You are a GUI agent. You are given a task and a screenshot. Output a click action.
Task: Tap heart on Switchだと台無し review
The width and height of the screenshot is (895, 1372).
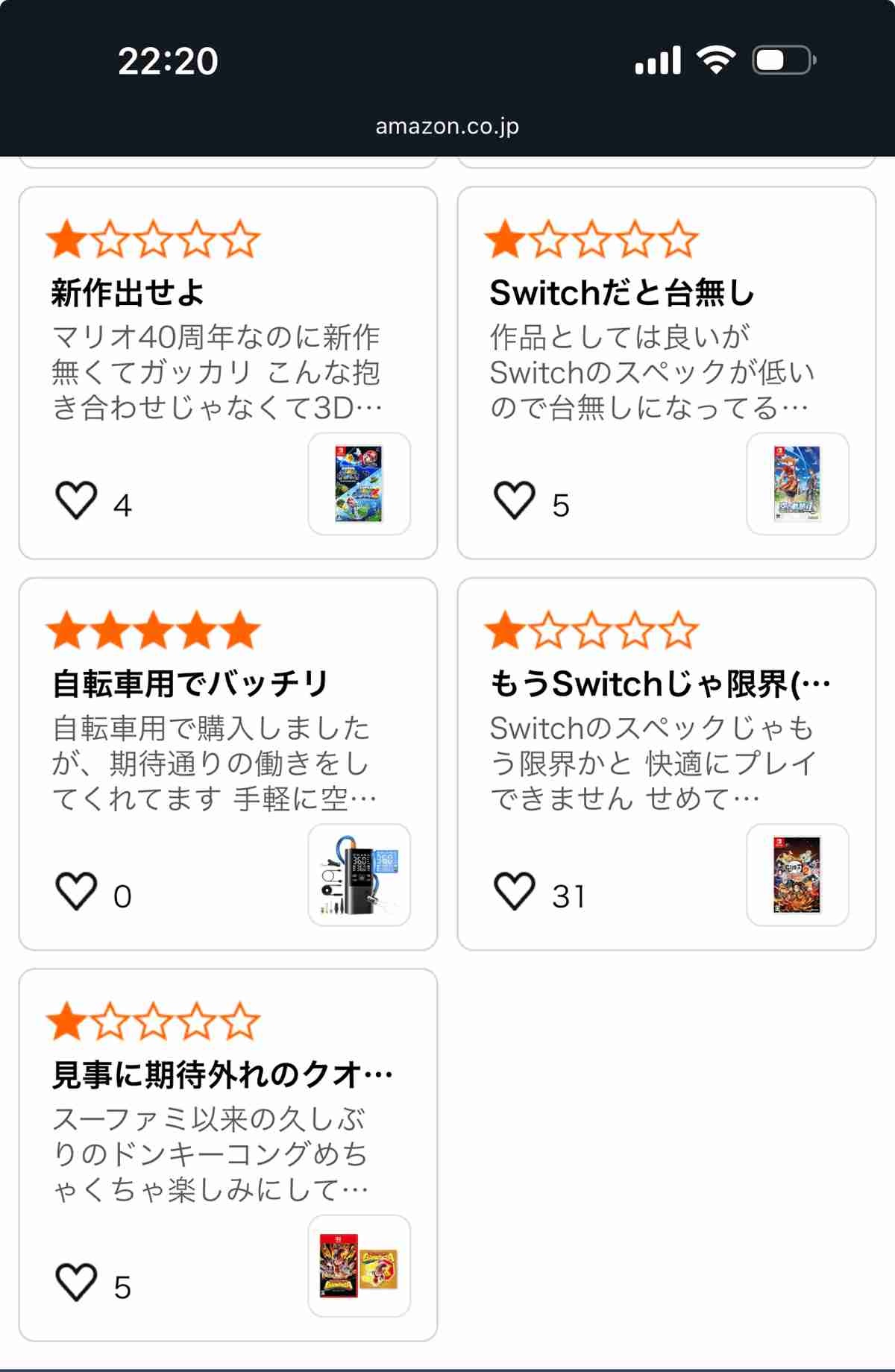[x=515, y=500]
